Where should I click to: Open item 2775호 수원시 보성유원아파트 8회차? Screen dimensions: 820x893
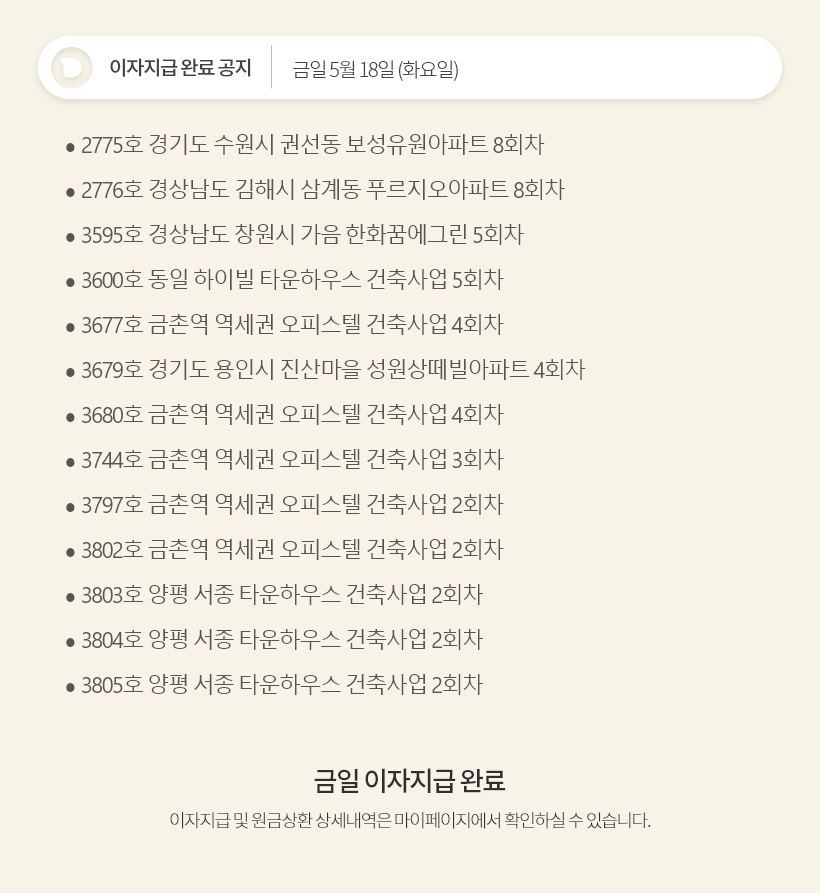[313, 145]
